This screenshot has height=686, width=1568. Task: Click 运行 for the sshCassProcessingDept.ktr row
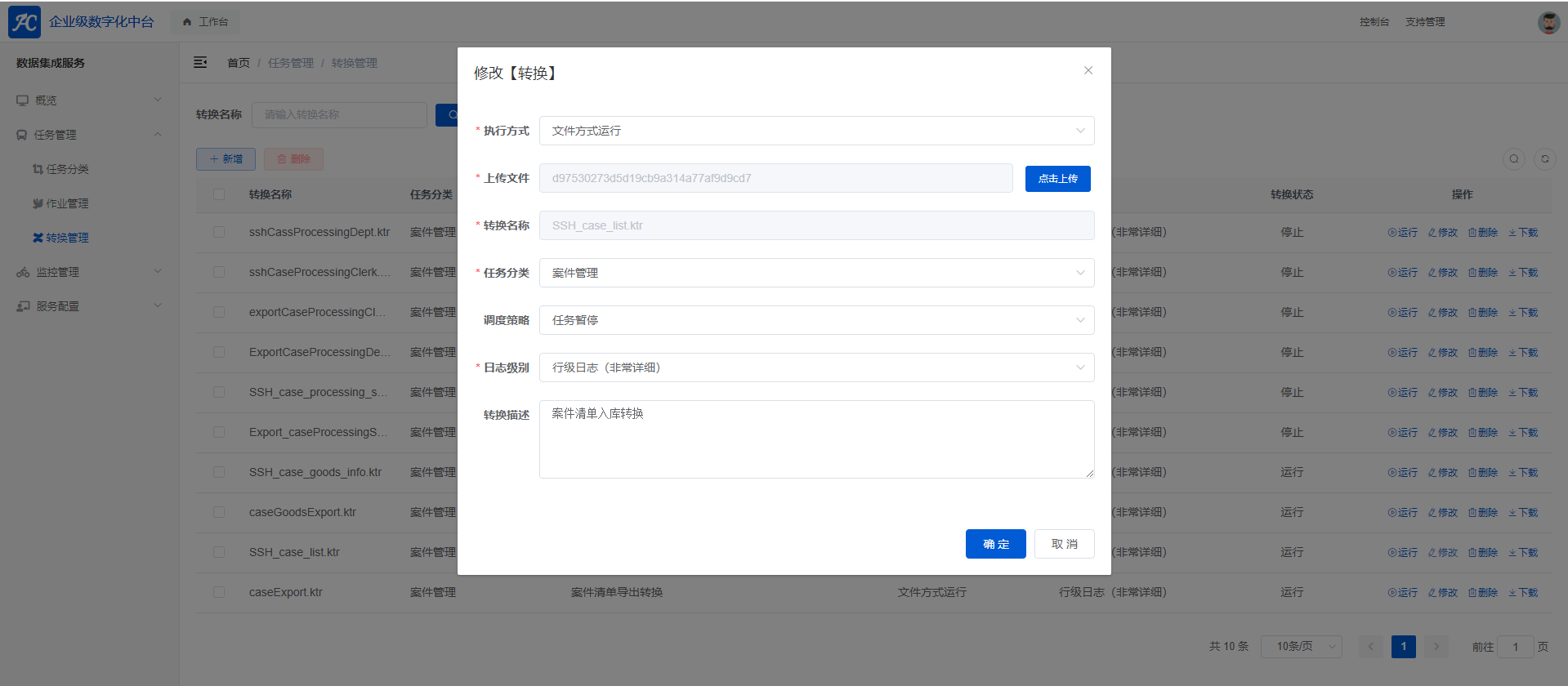[x=1403, y=233]
